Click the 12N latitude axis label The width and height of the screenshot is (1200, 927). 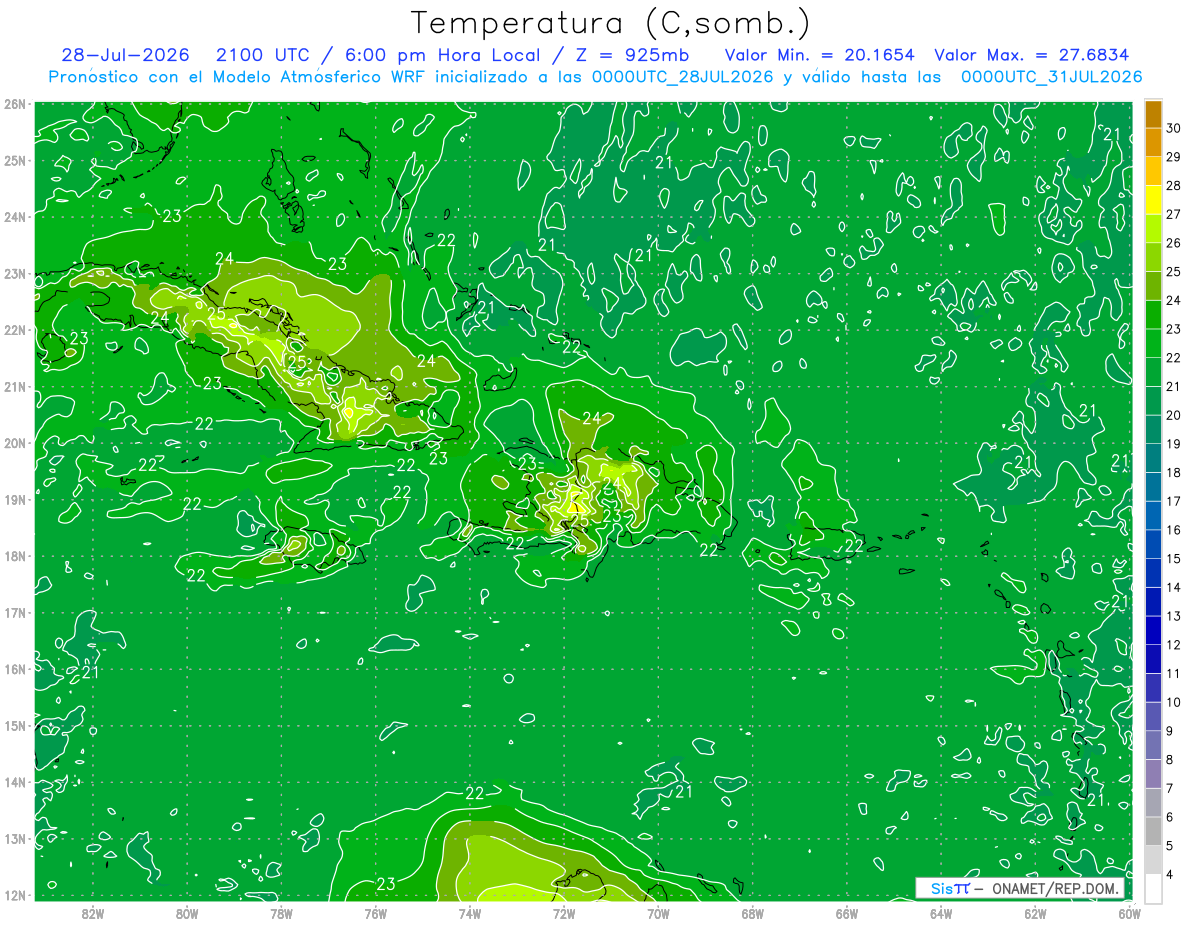tap(14, 895)
